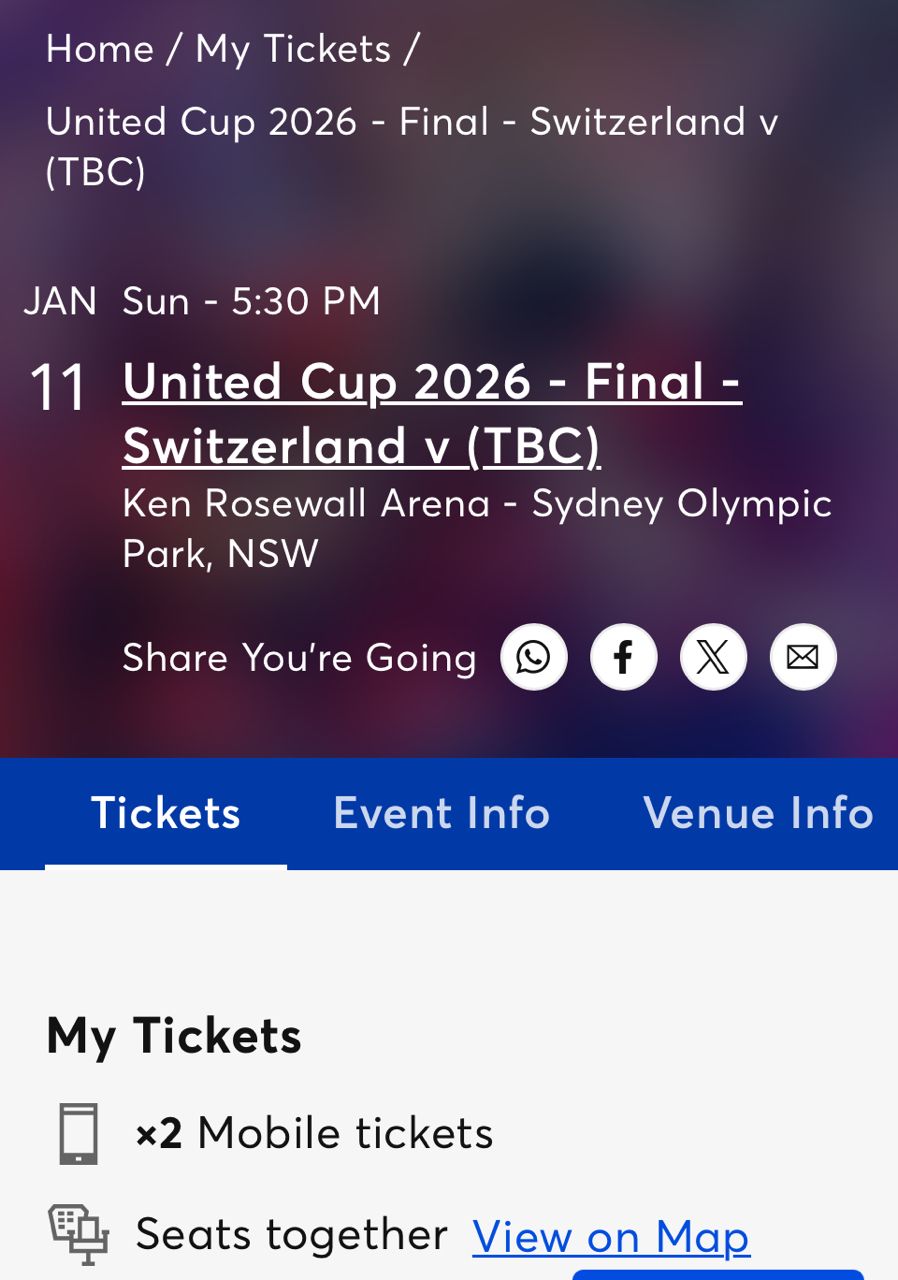Share the event on Facebook
898x1280 pixels.
coord(624,657)
